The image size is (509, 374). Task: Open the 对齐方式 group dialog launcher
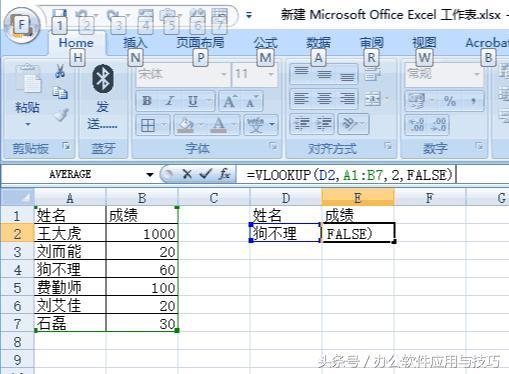[388, 146]
